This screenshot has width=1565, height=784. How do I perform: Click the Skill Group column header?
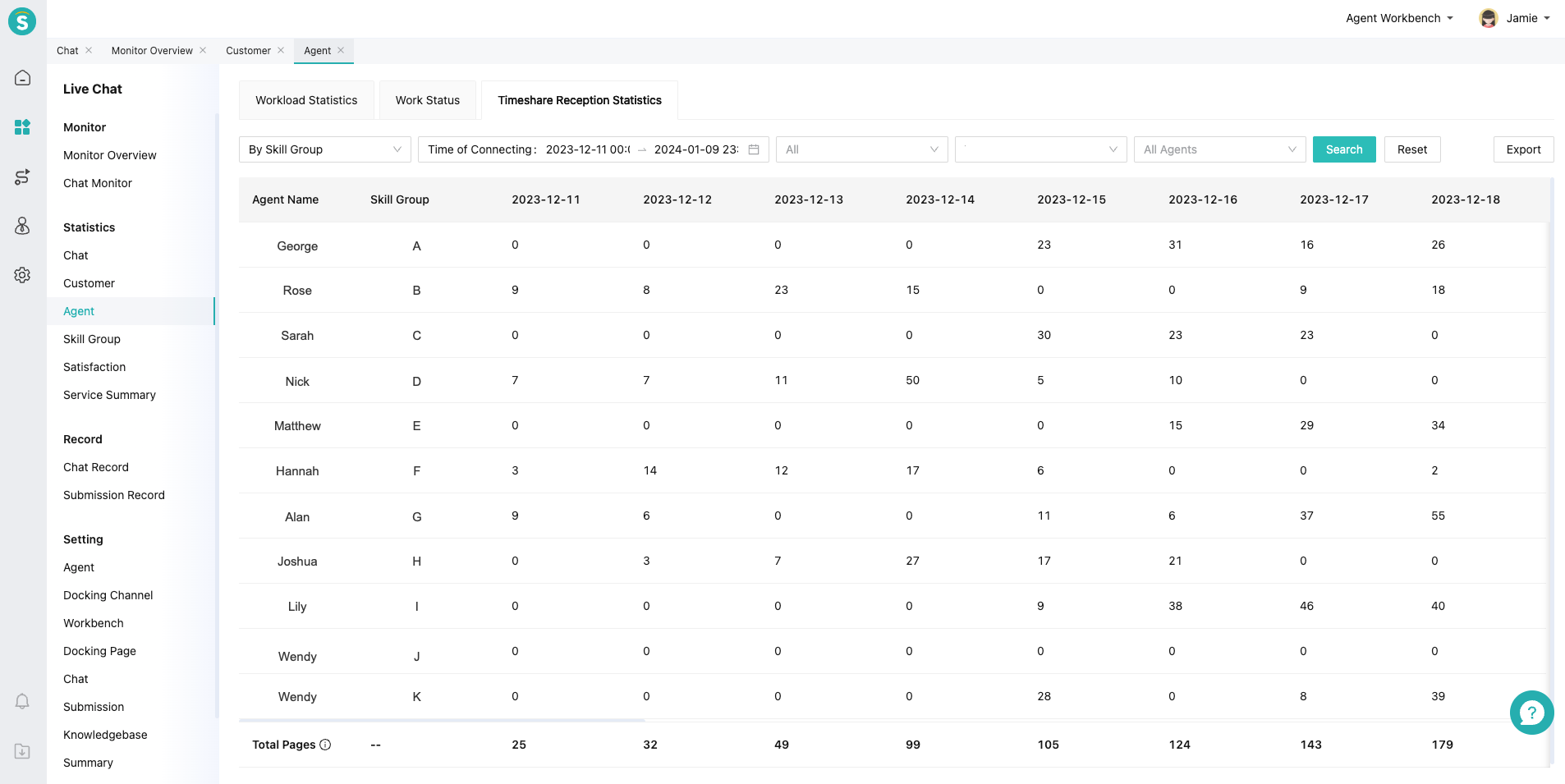click(400, 199)
